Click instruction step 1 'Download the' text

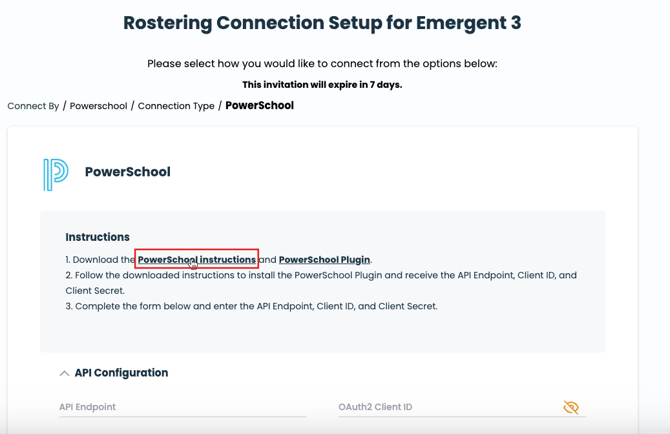100,260
